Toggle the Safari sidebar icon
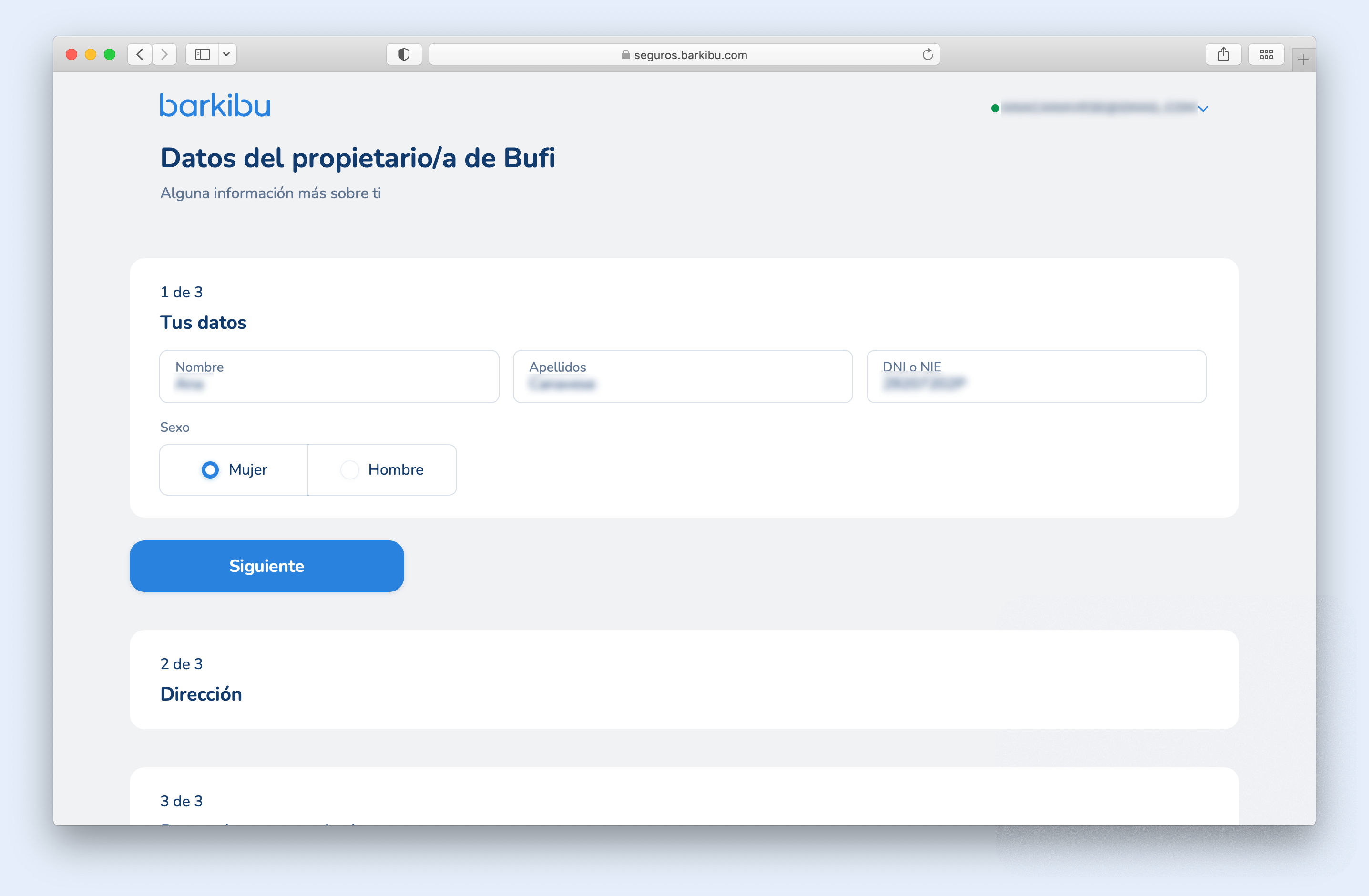The image size is (1369, 896). click(203, 55)
